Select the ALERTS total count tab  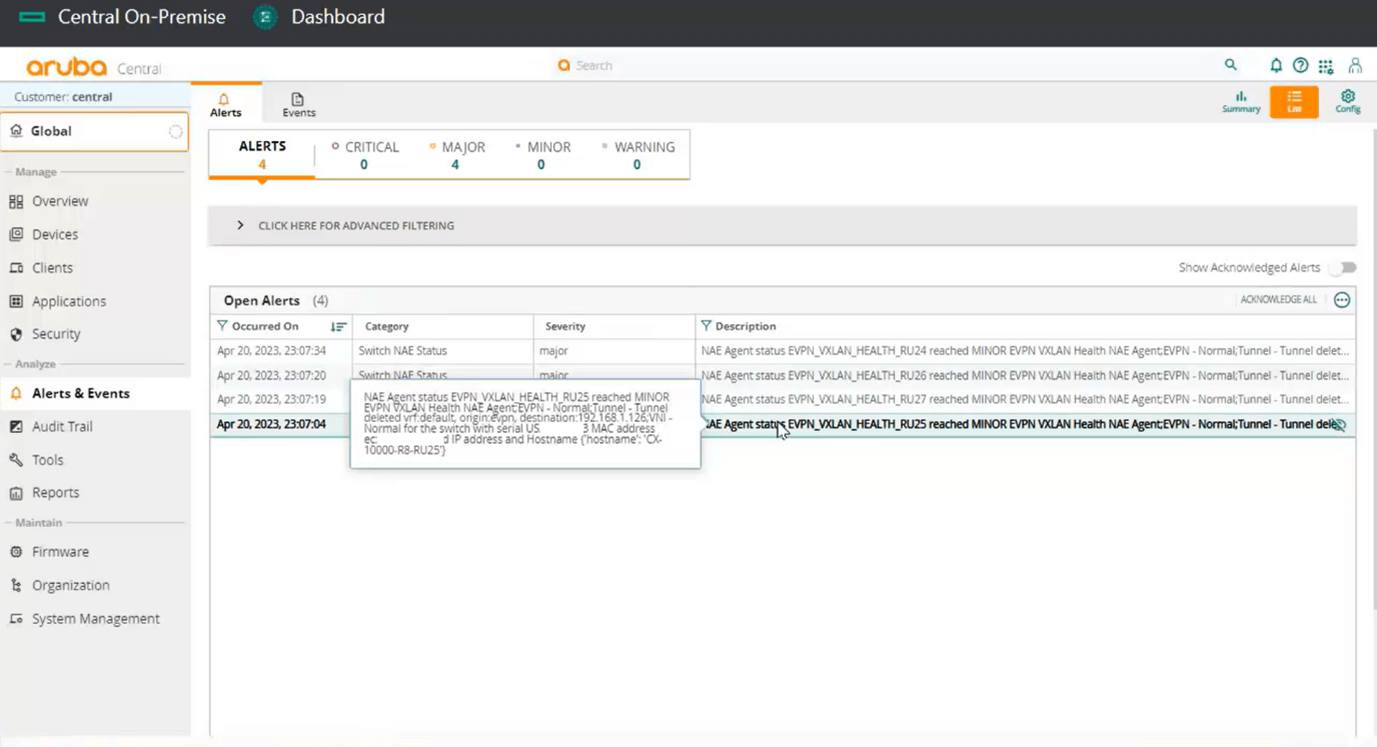pyautogui.click(x=262, y=155)
